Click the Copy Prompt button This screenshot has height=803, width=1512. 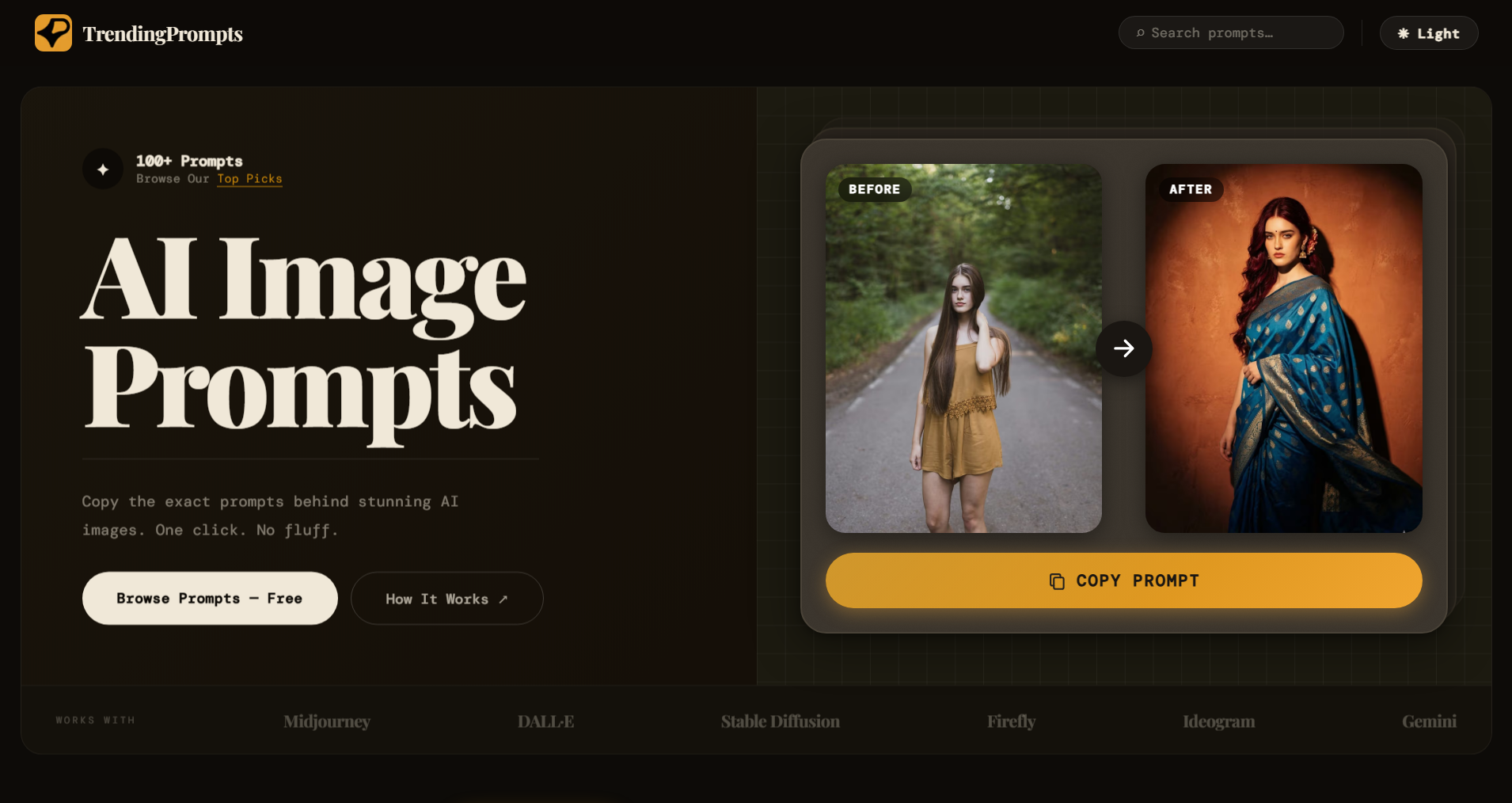pos(1123,580)
